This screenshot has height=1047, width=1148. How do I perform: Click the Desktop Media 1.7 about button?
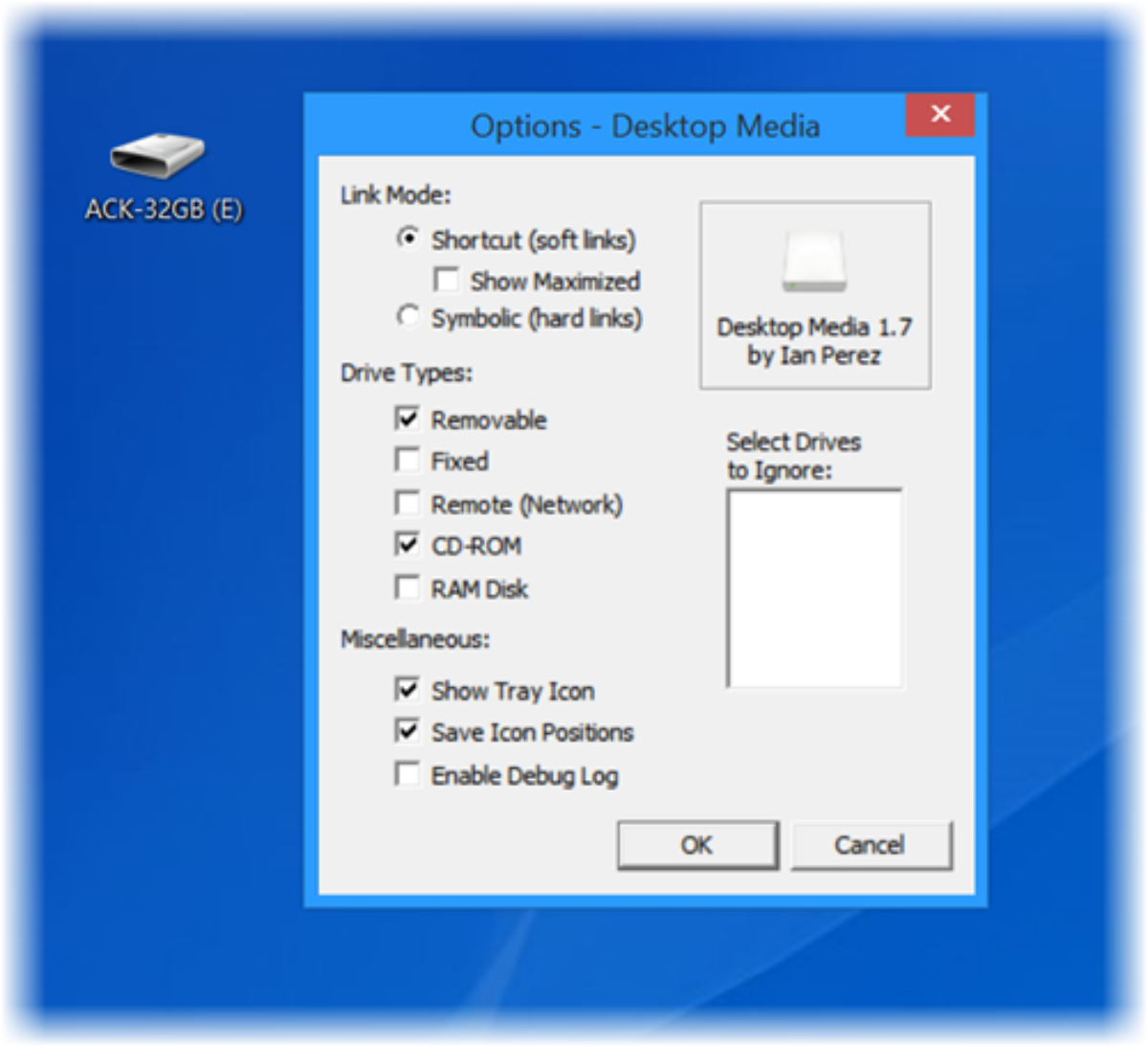coord(815,295)
